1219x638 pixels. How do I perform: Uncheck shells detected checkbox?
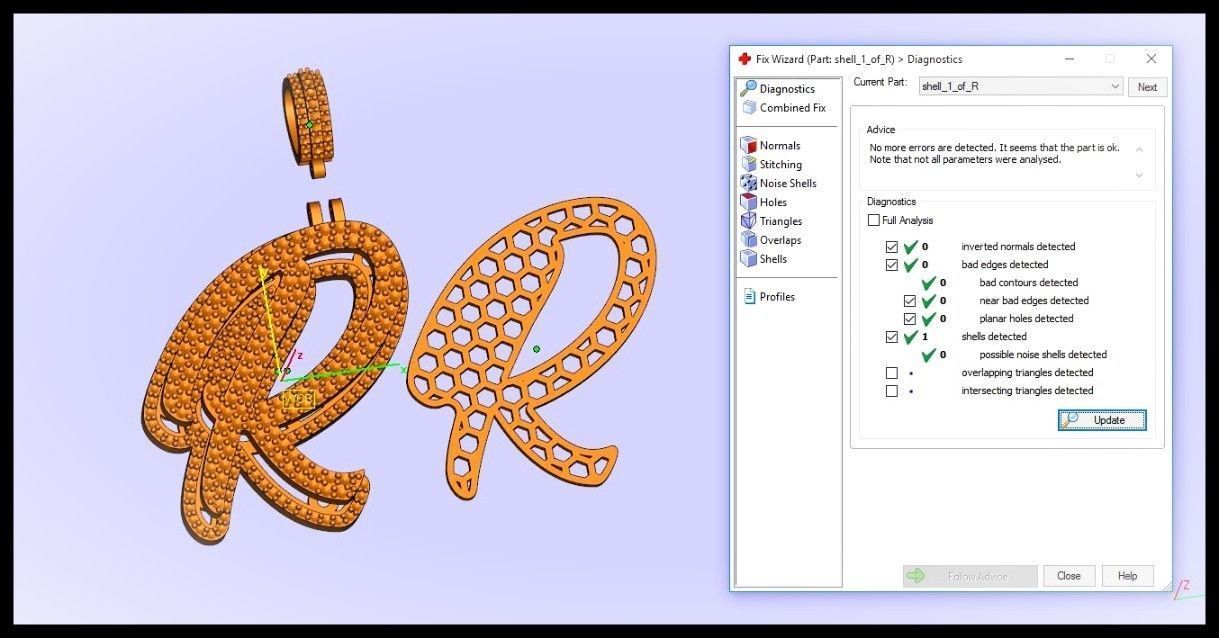tap(892, 337)
